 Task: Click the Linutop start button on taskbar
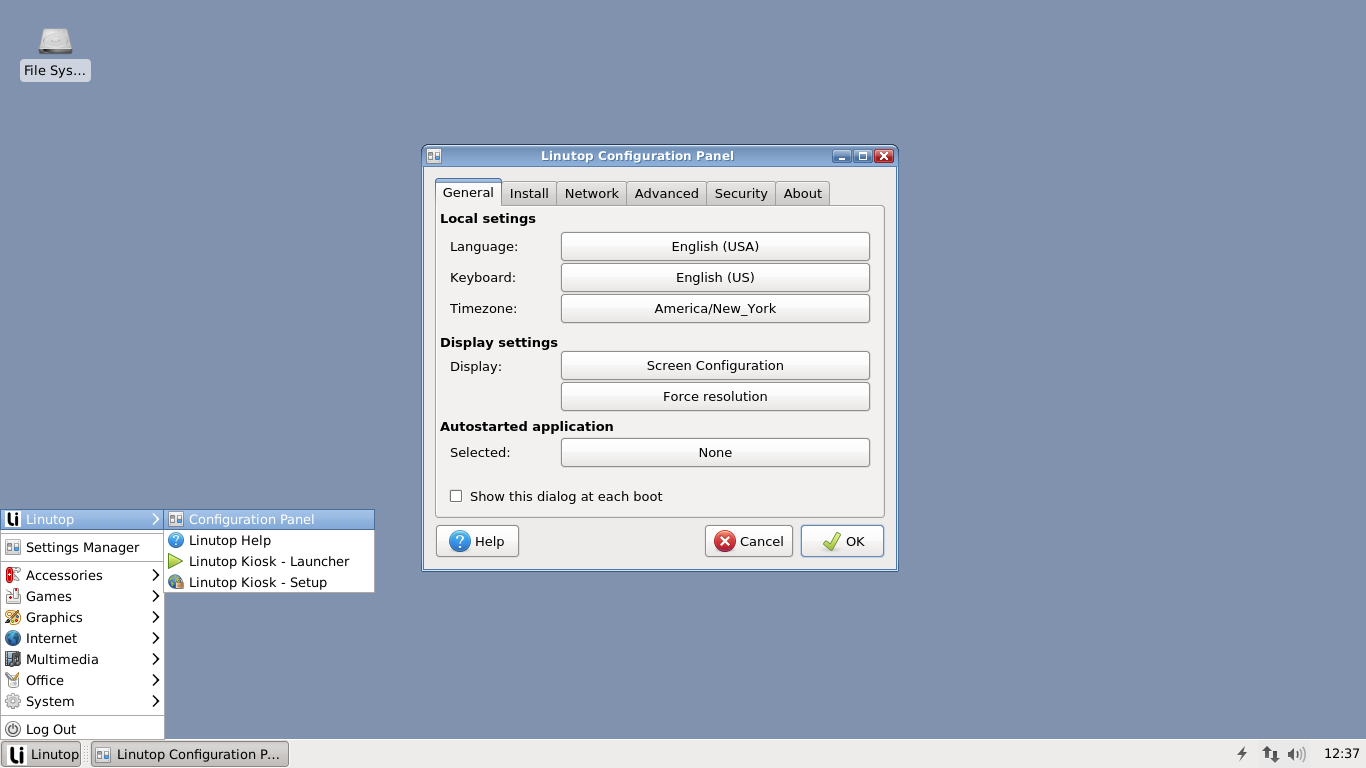pos(41,754)
